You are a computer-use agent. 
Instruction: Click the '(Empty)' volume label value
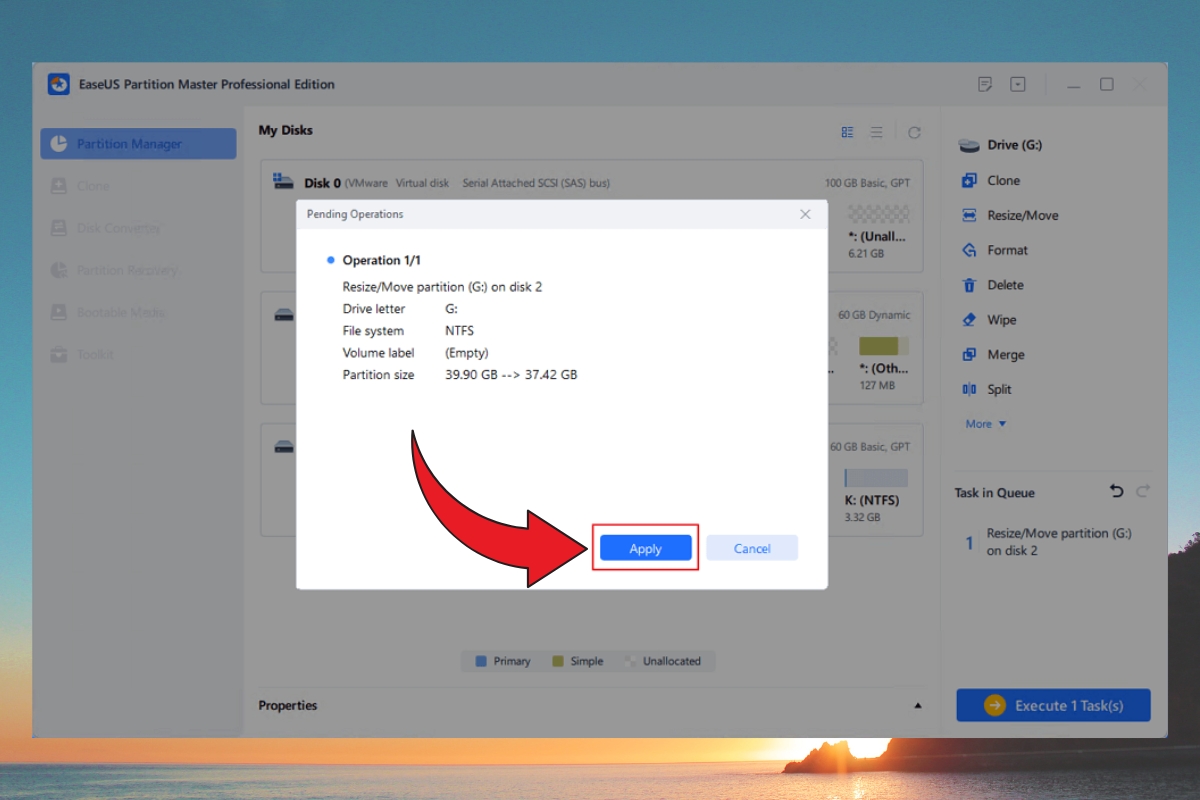pos(467,353)
